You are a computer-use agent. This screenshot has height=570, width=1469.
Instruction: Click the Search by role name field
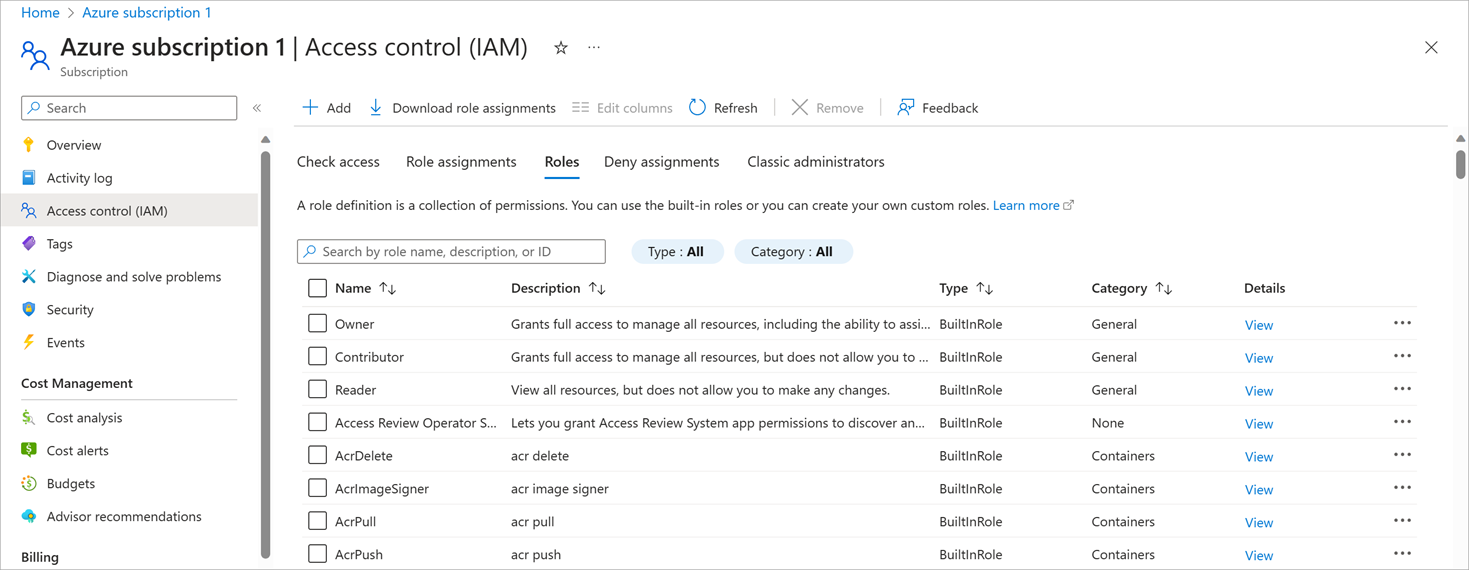click(451, 252)
